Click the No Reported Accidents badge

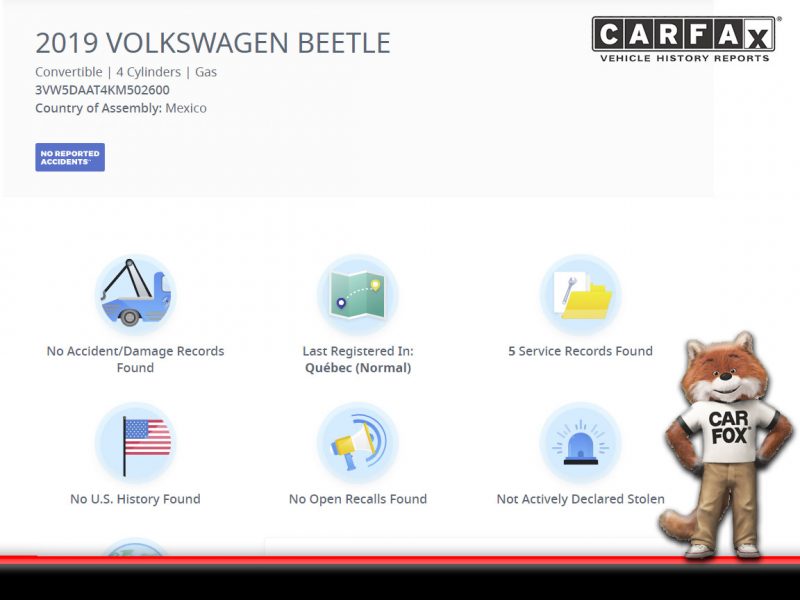point(70,157)
